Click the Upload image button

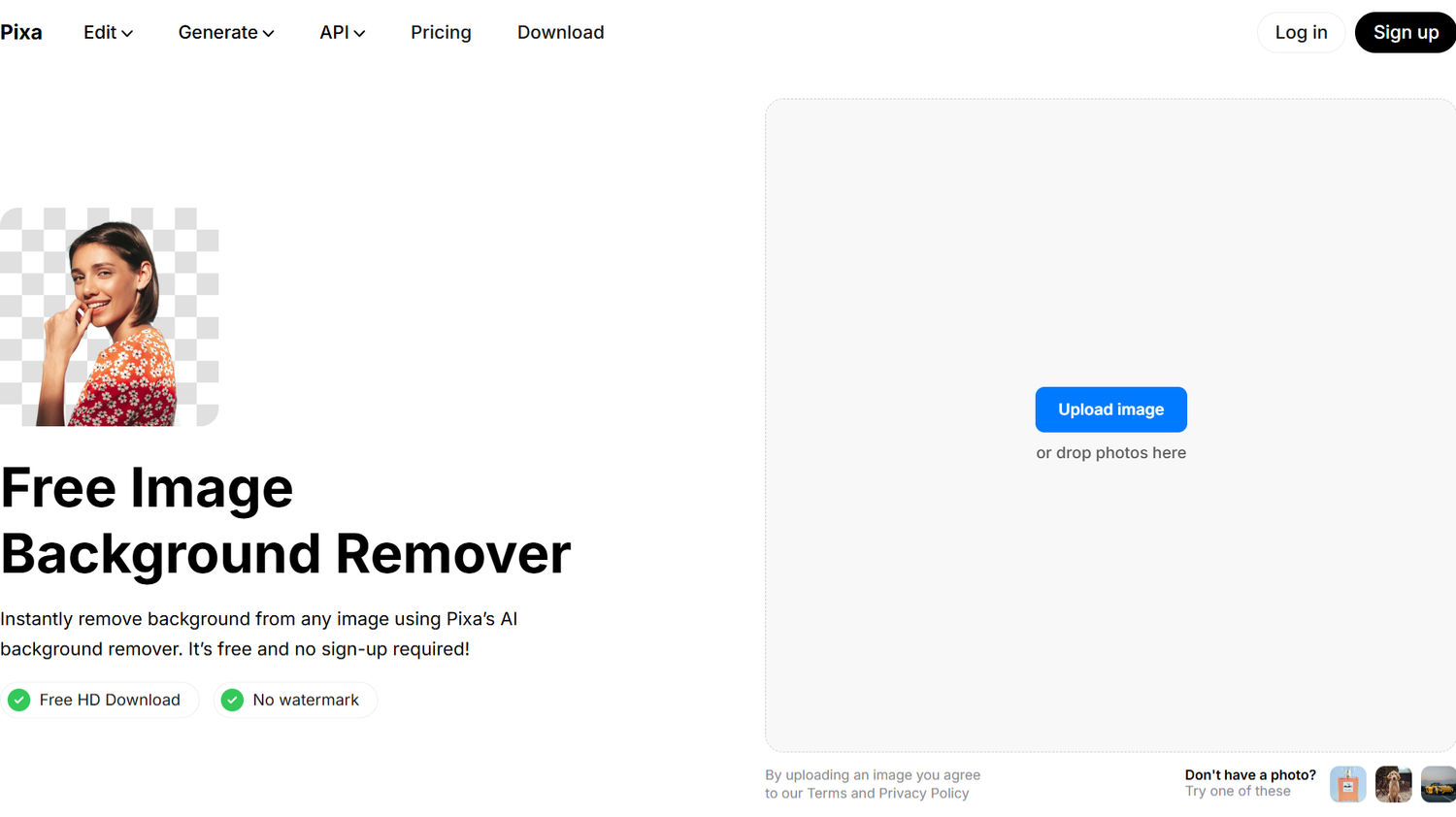(1110, 409)
